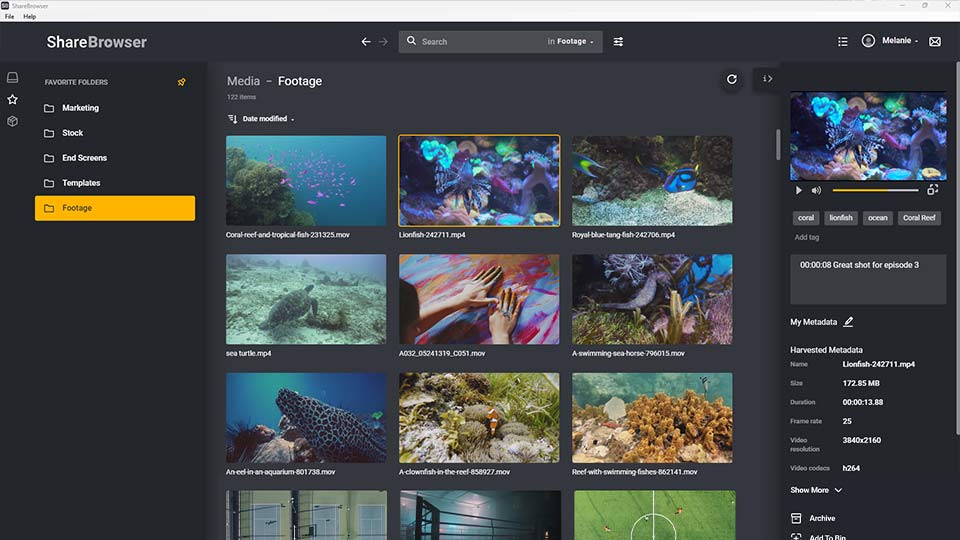Open the Marketing favorite folder
The image size is (960, 540).
click(x=115, y=108)
